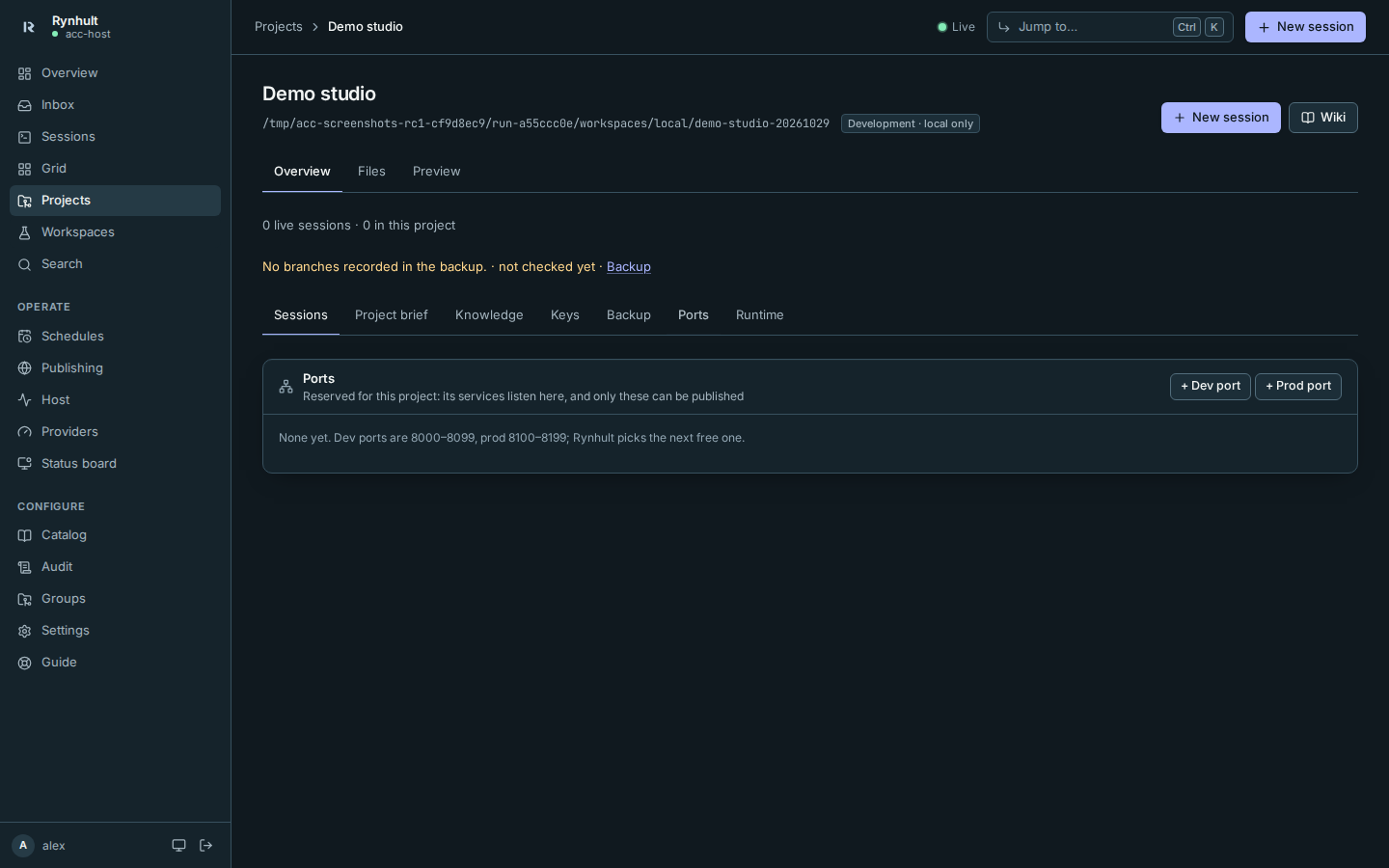Open Overview via its sidebar icon
This screenshot has width=1389, height=868.
click(25, 73)
